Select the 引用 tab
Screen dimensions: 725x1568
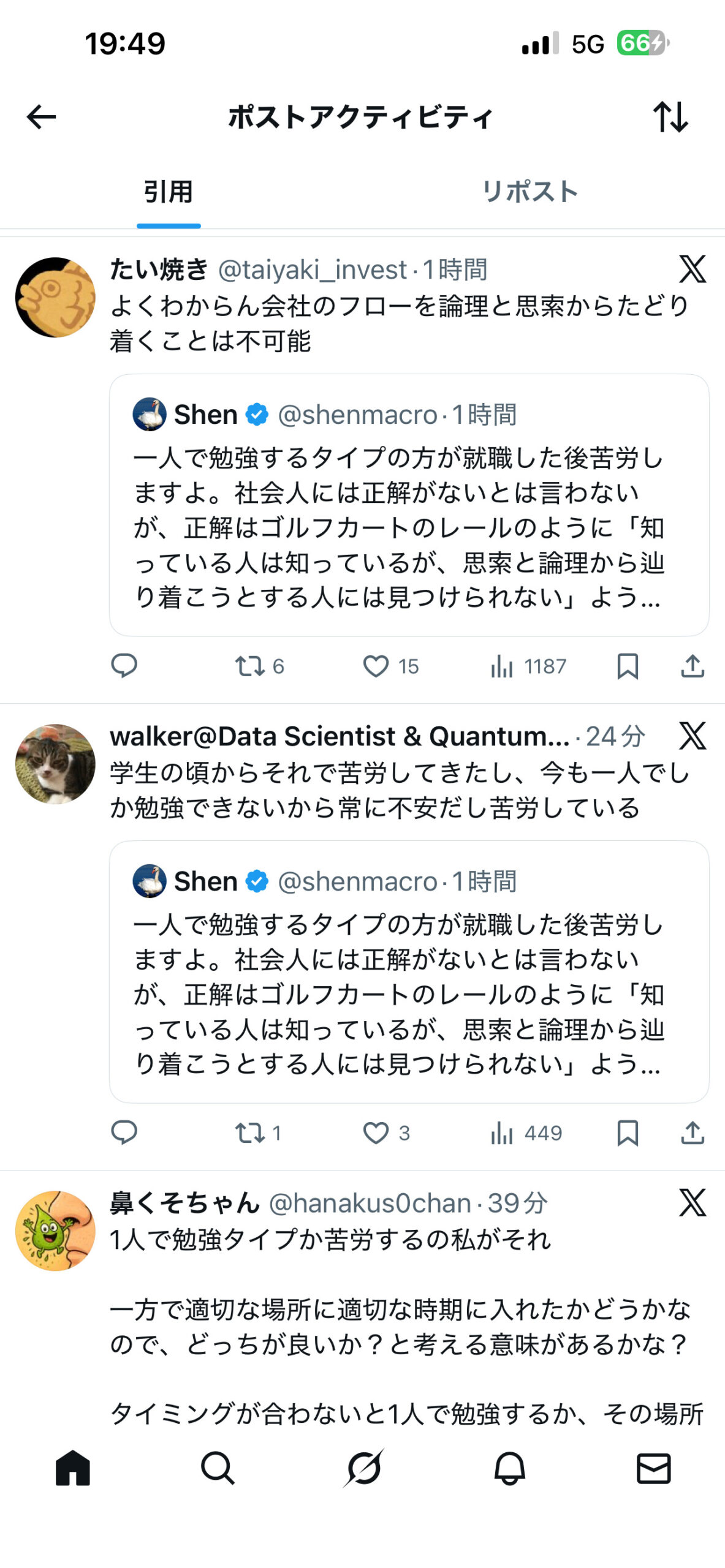click(169, 192)
